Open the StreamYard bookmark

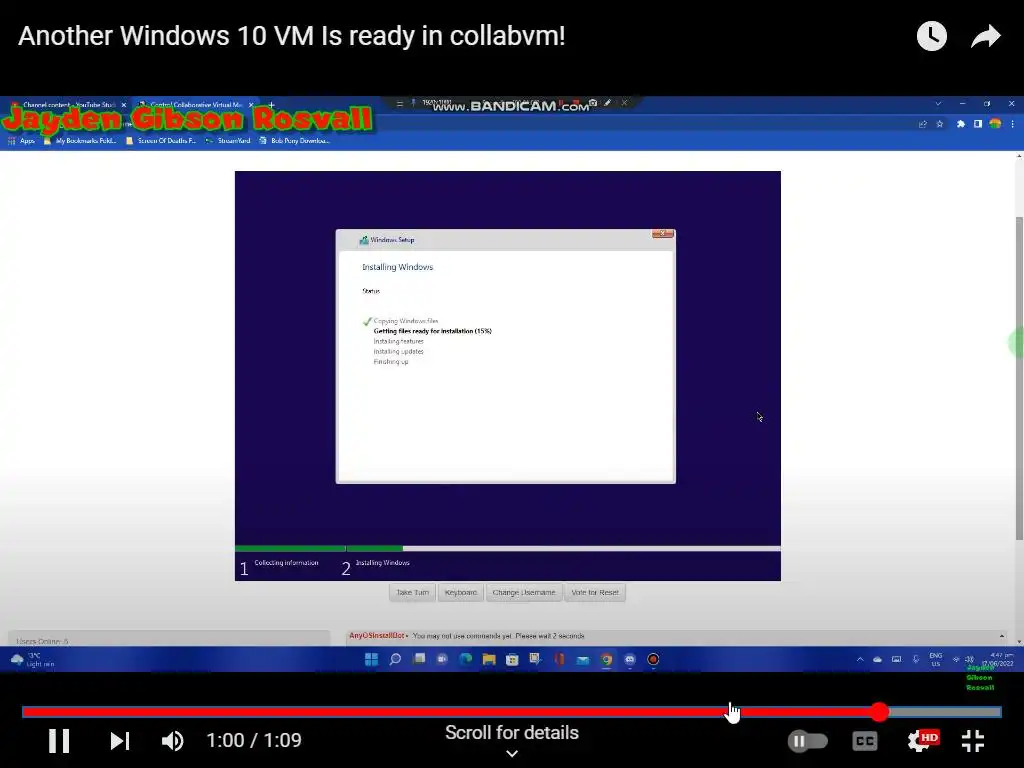pyautogui.click(x=228, y=140)
